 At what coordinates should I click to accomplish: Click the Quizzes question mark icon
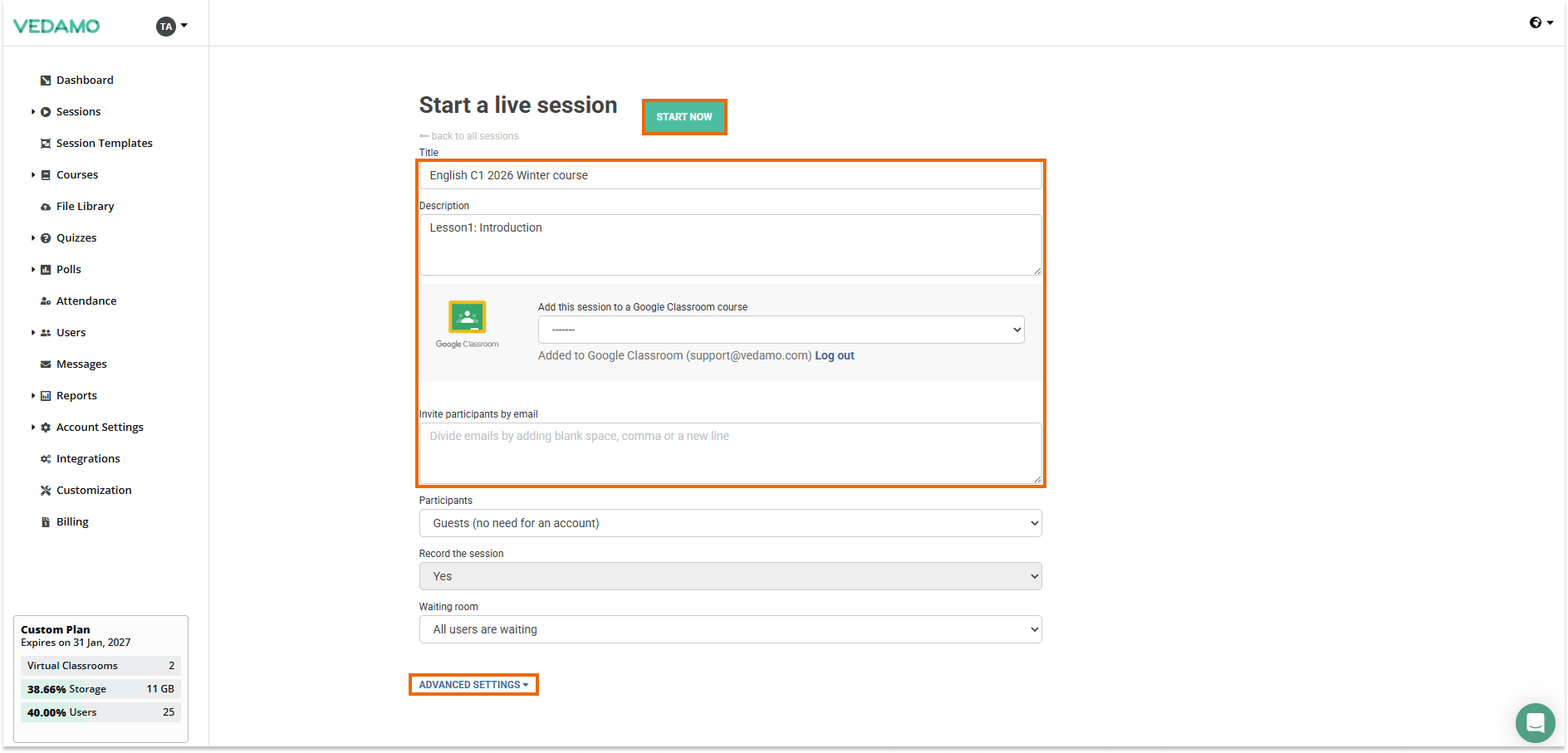[46, 238]
